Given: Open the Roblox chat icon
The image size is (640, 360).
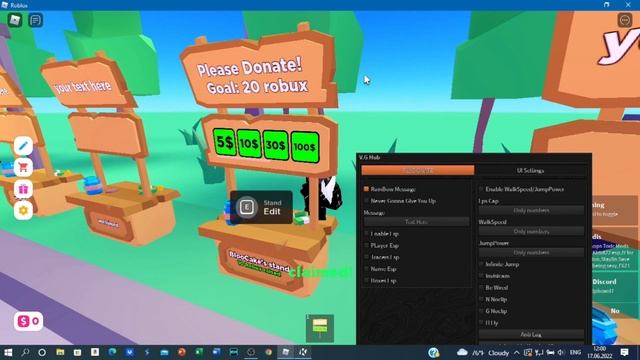Looking at the screenshot, I should point(36,20).
